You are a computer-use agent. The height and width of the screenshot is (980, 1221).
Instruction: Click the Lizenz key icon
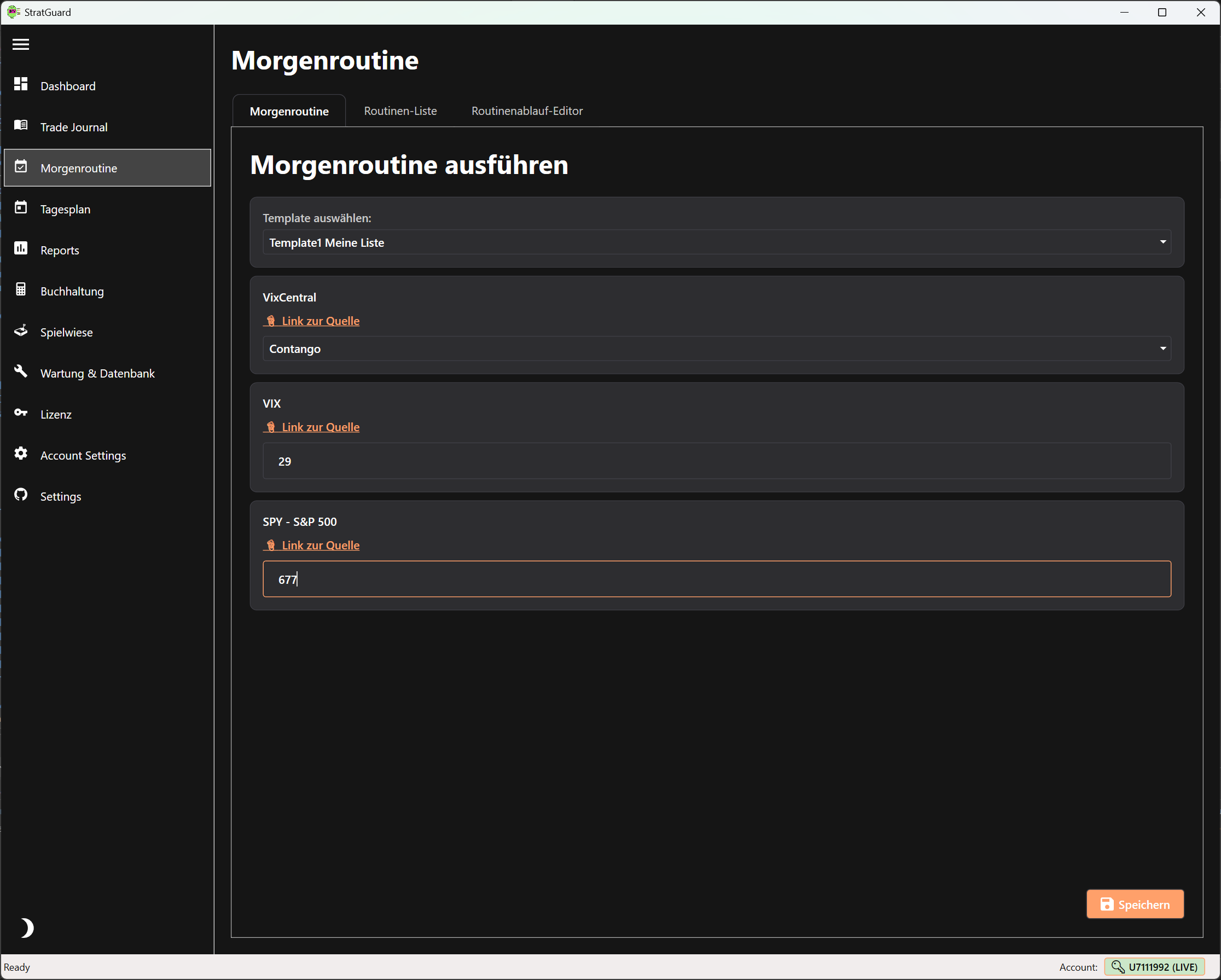[x=21, y=413]
